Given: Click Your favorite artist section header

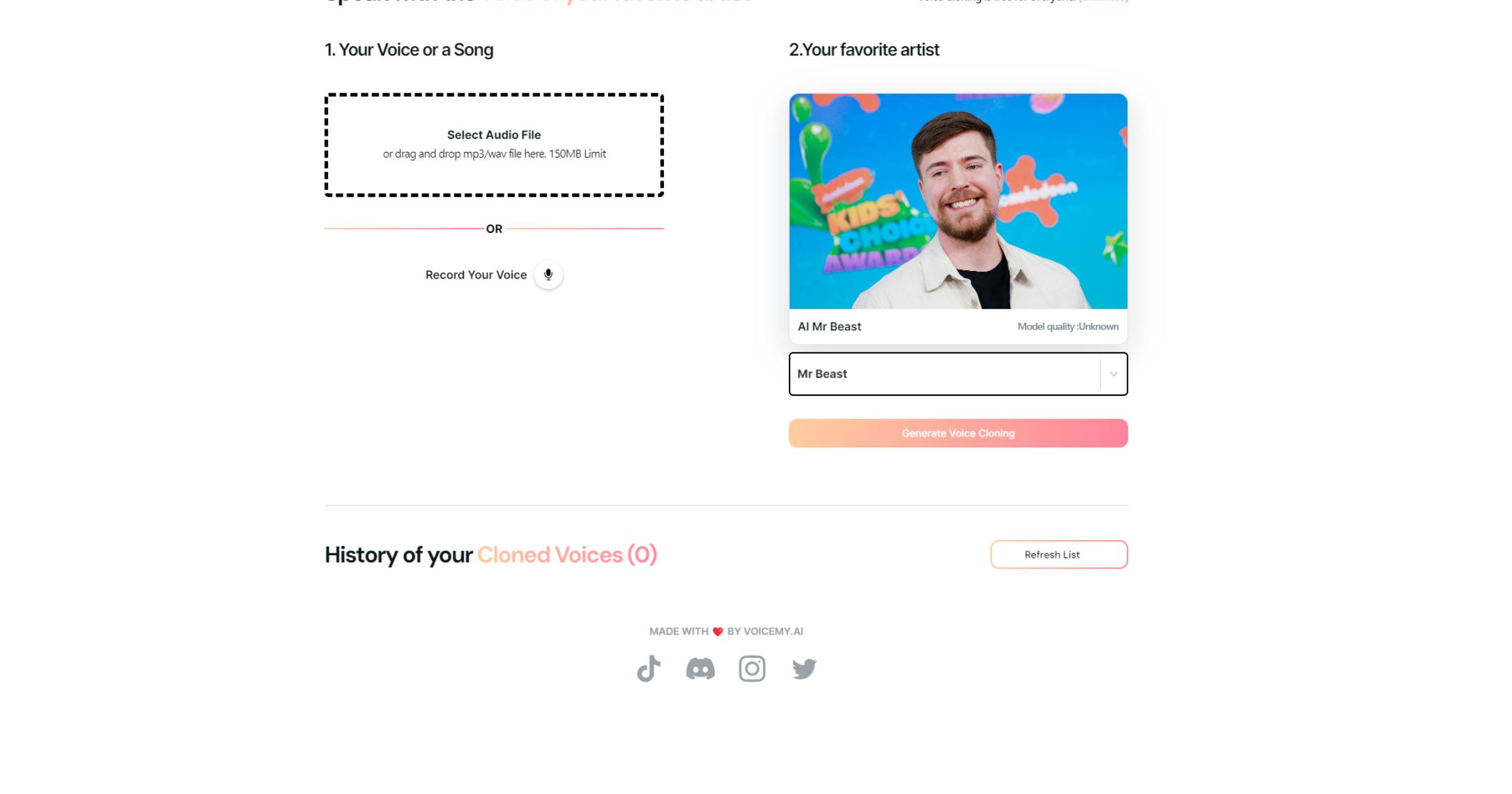Looking at the screenshot, I should pos(863,48).
